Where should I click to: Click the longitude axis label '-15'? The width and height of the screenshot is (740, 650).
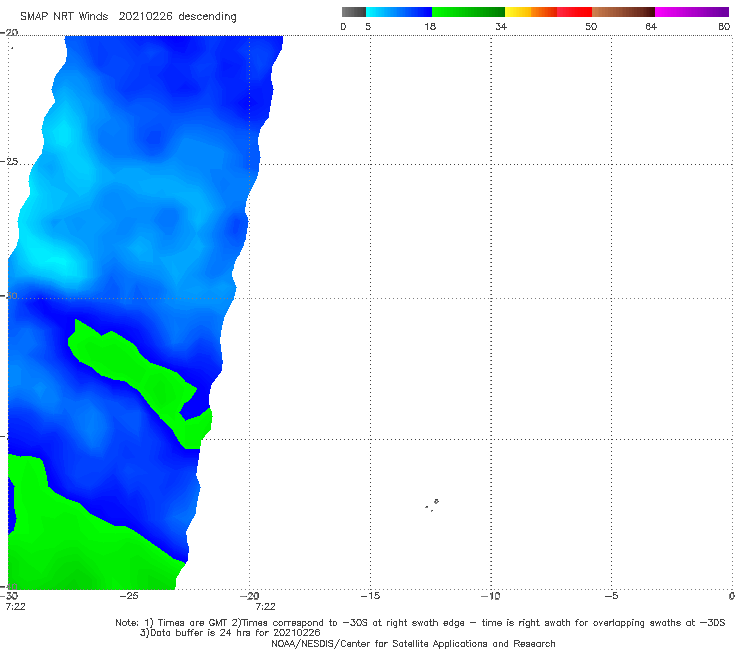tap(370, 596)
